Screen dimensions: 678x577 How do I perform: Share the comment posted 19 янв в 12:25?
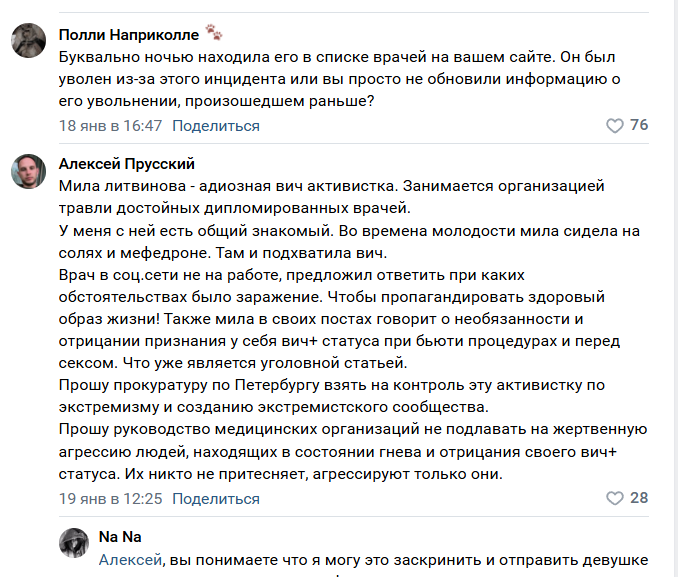point(216,498)
